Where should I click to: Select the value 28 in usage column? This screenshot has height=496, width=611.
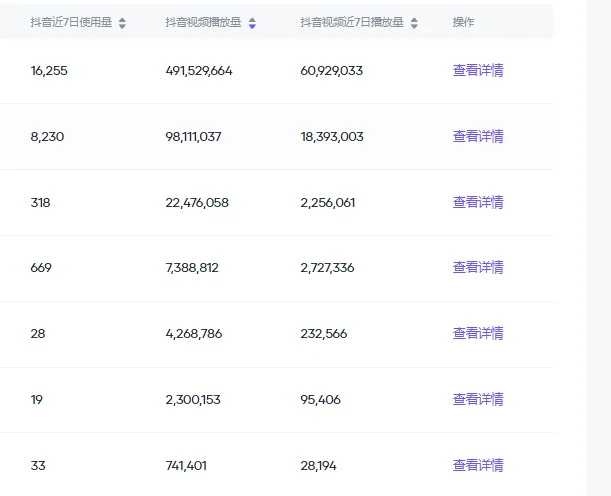[38, 334]
